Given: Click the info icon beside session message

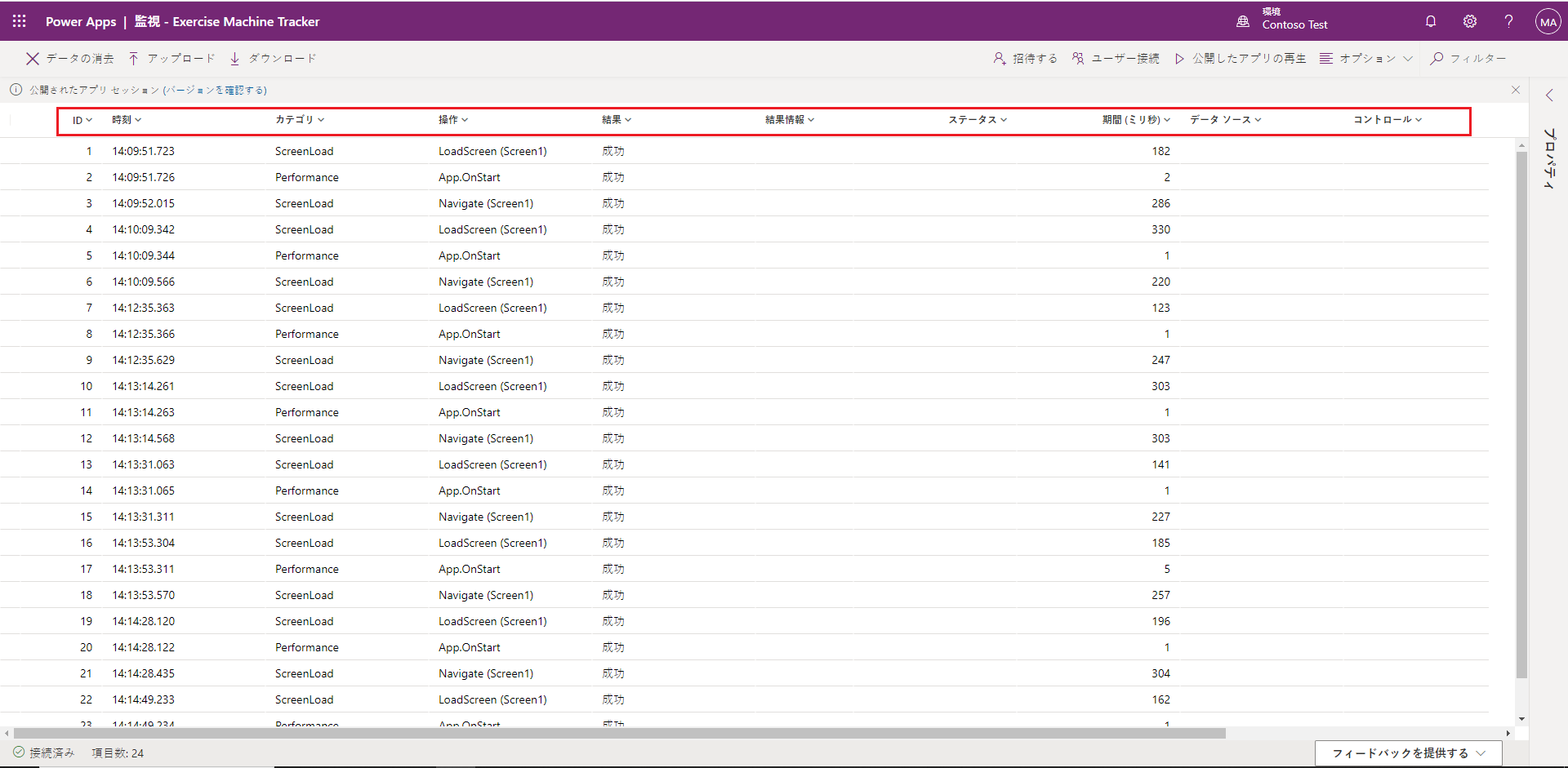Looking at the screenshot, I should (16, 90).
